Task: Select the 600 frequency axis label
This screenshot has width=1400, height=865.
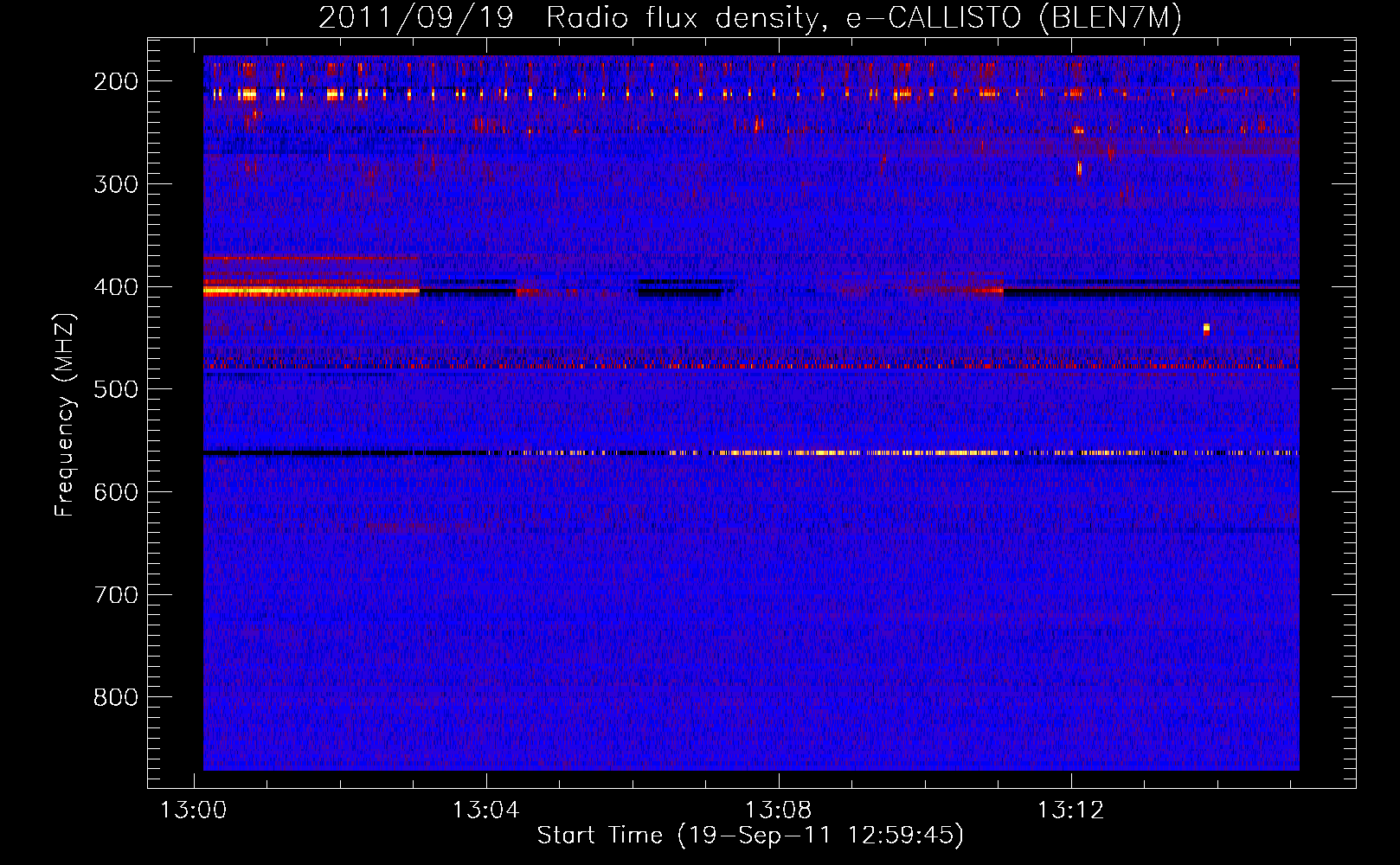Action: [116, 492]
